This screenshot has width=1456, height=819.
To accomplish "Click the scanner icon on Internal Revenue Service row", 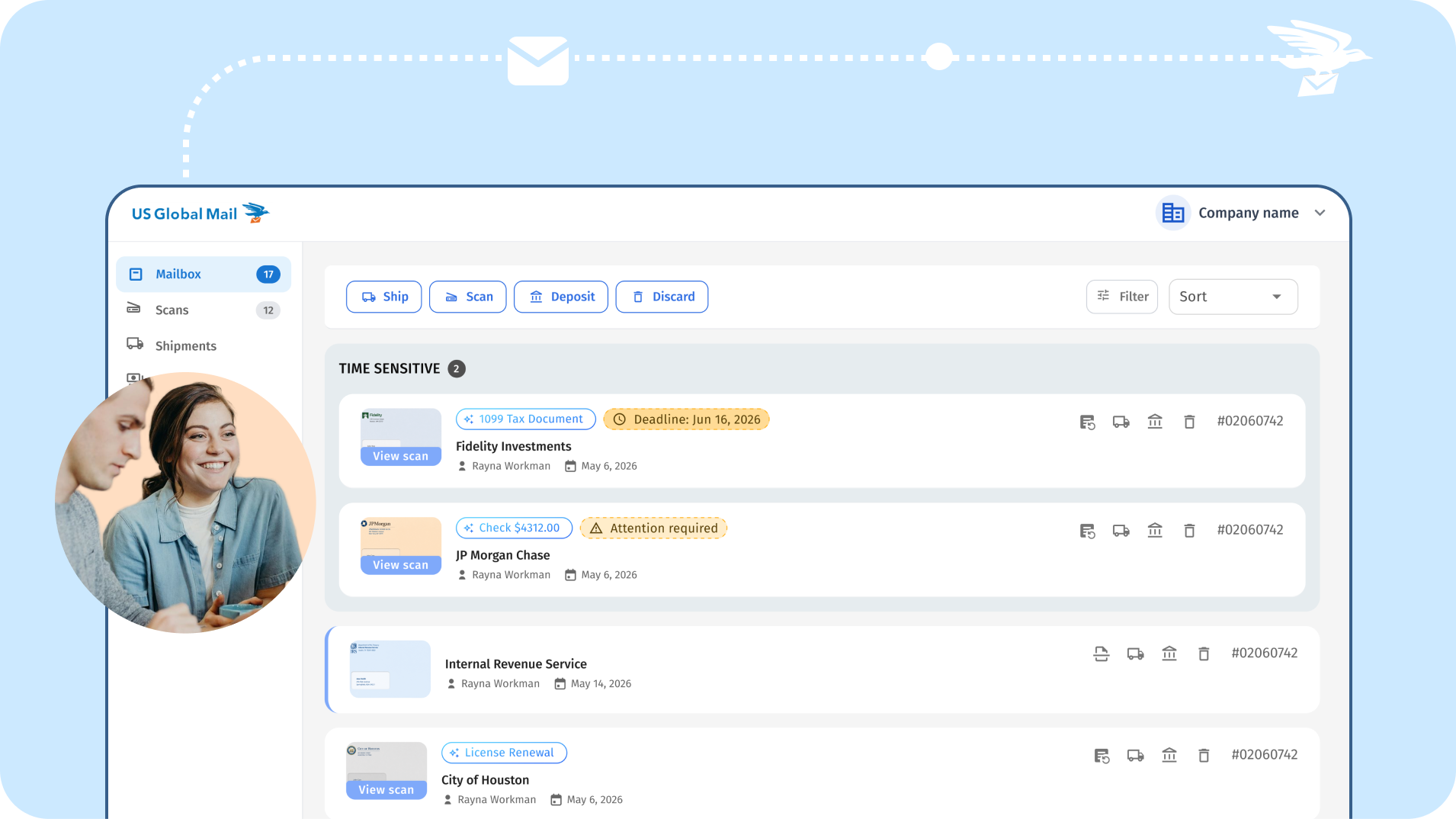I will [1102, 654].
